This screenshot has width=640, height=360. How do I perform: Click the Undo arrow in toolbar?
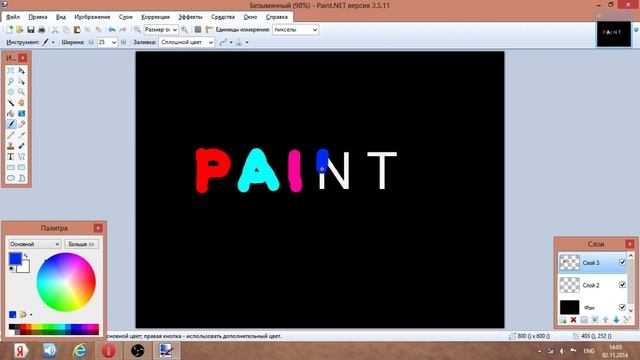tap(111, 29)
